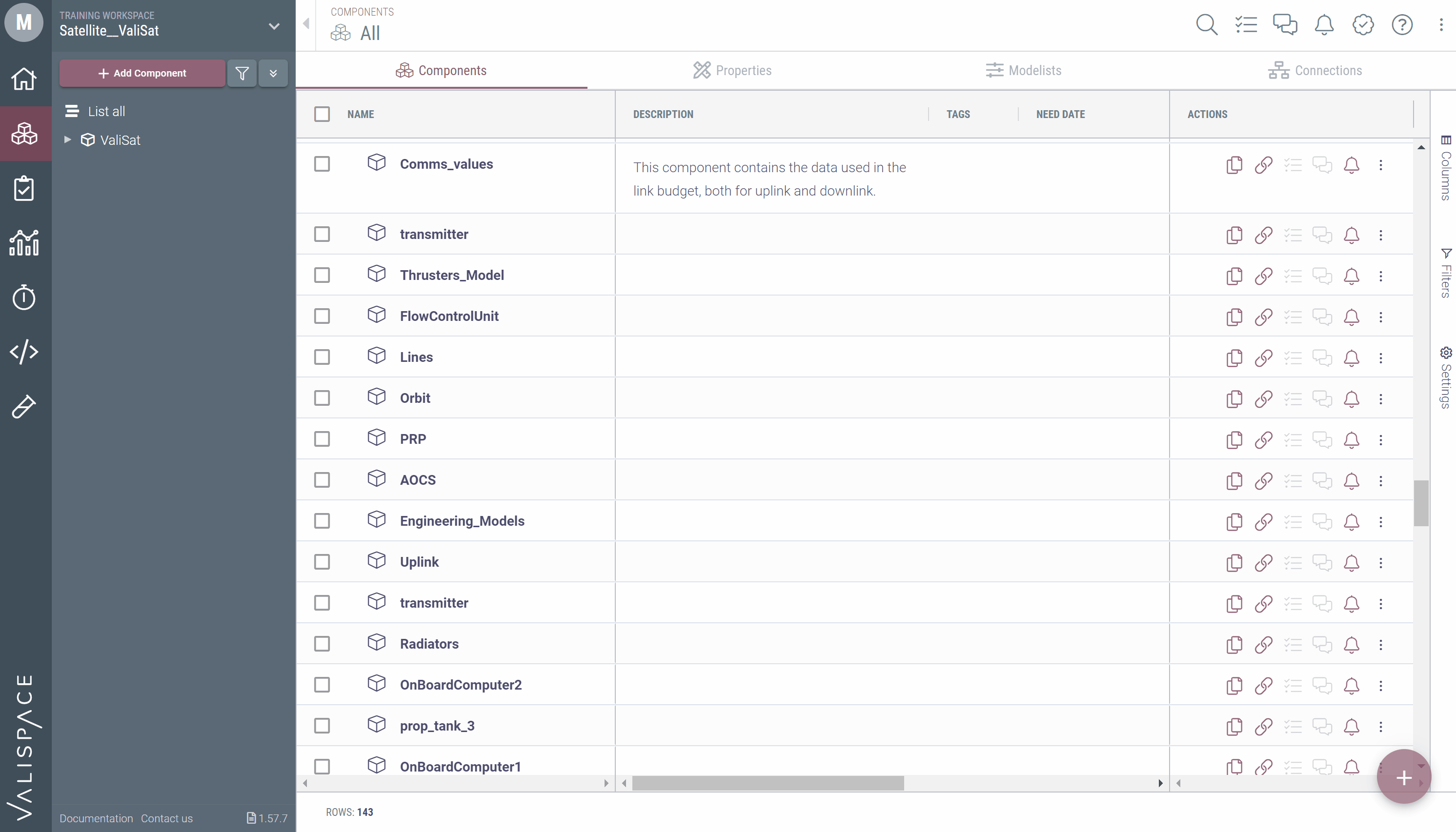Screen dimensions: 1456x832
Task: Open the scripting code icon in sidebar
Action: tap(24, 352)
